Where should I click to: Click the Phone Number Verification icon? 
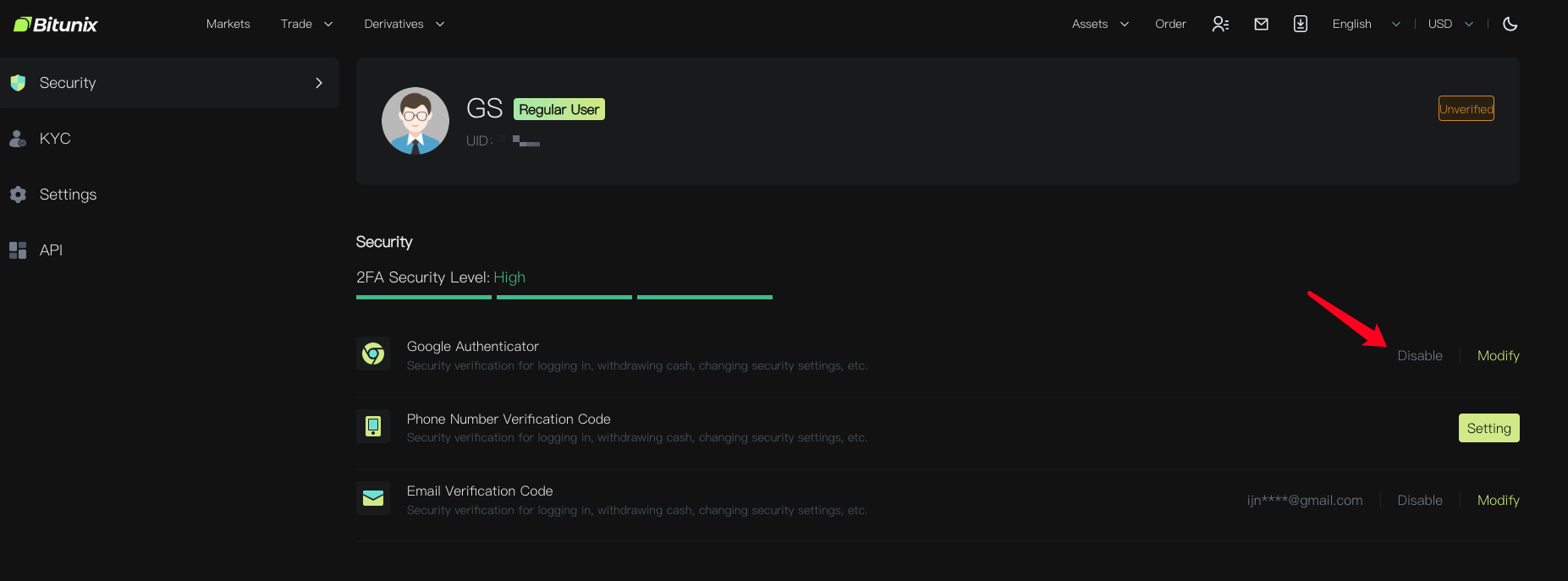tap(373, 426)
